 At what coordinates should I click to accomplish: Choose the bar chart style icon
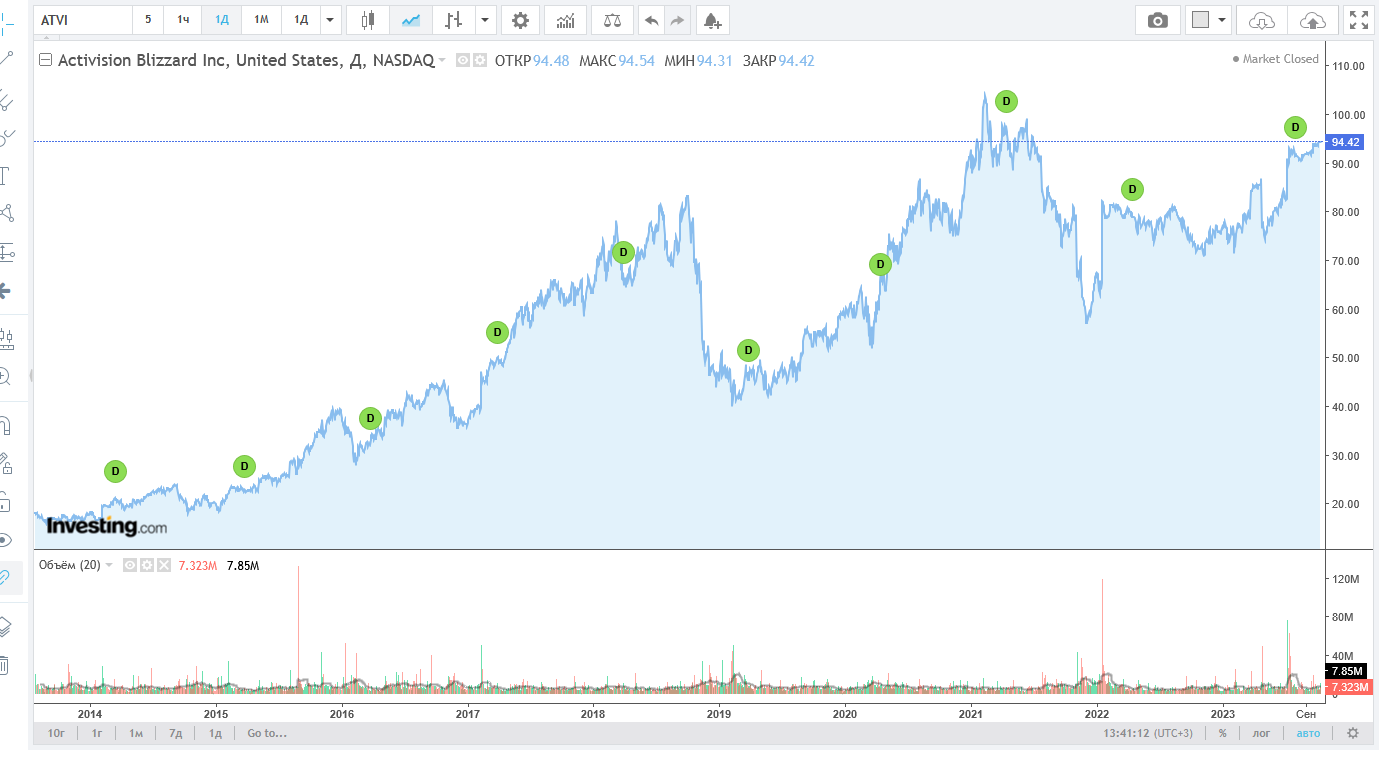(454, 20)
